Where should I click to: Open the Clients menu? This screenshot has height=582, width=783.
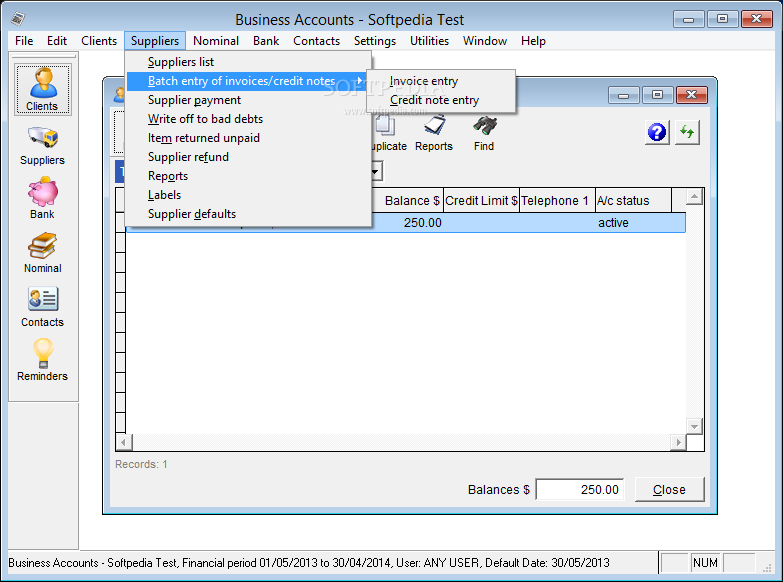coord(99,41)
